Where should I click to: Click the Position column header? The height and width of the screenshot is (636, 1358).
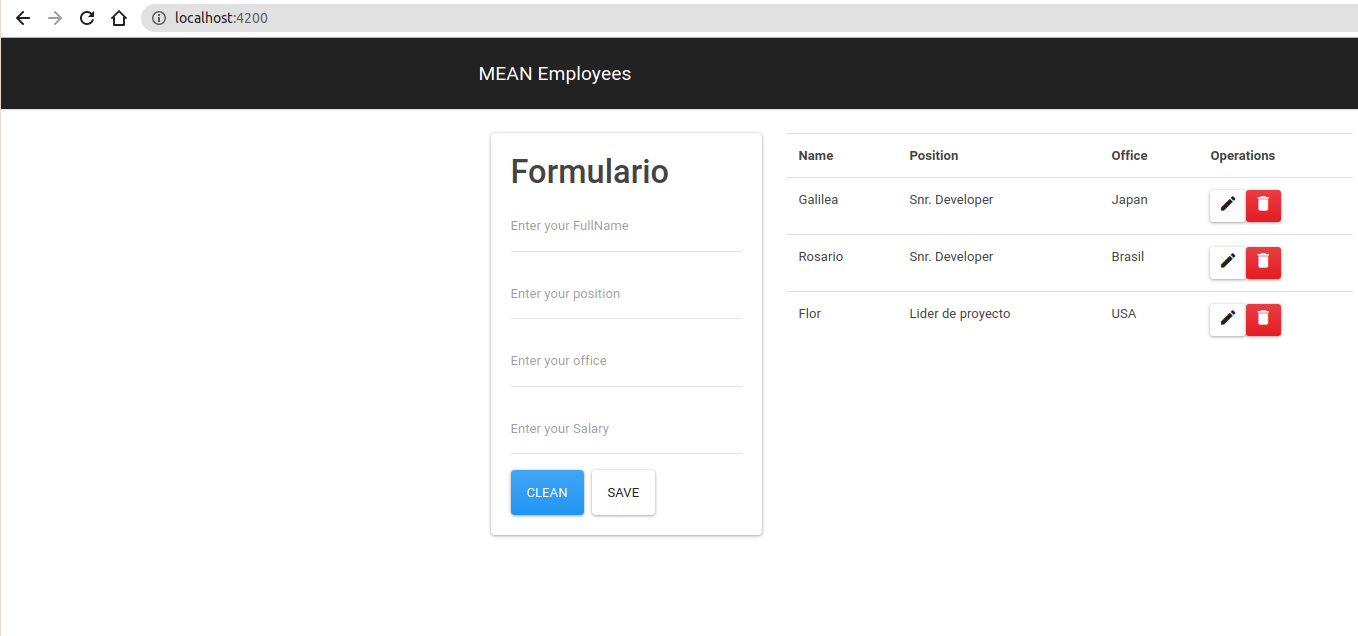pos(933,155)
